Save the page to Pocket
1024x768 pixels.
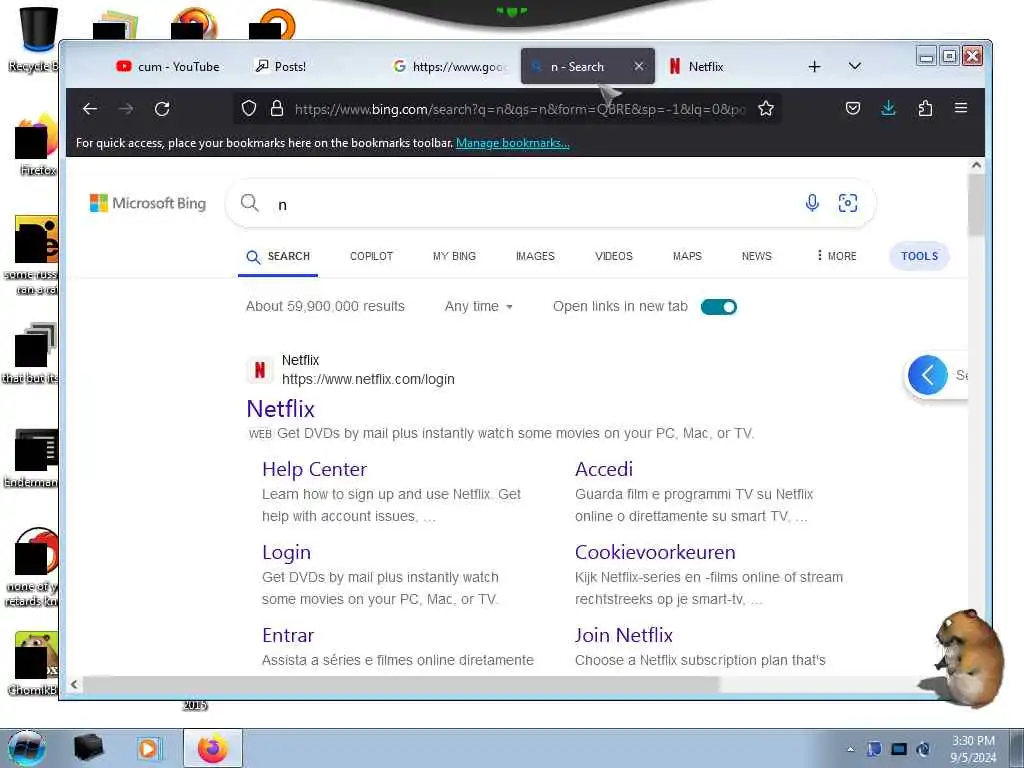(852, 108)
